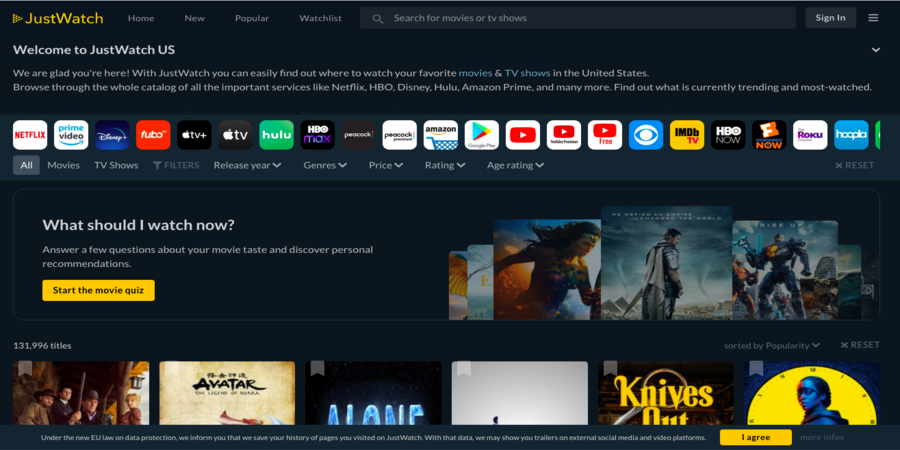Open the more infos link
The width and height of the screenshot is (900, 450).
[822, 437]
